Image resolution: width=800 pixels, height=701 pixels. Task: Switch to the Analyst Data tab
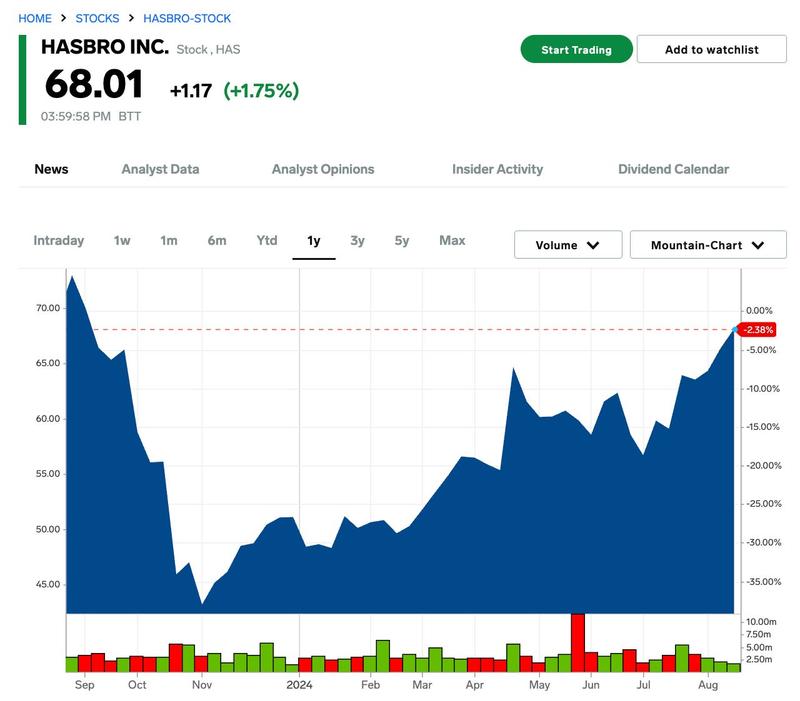[x=160, y=169]
